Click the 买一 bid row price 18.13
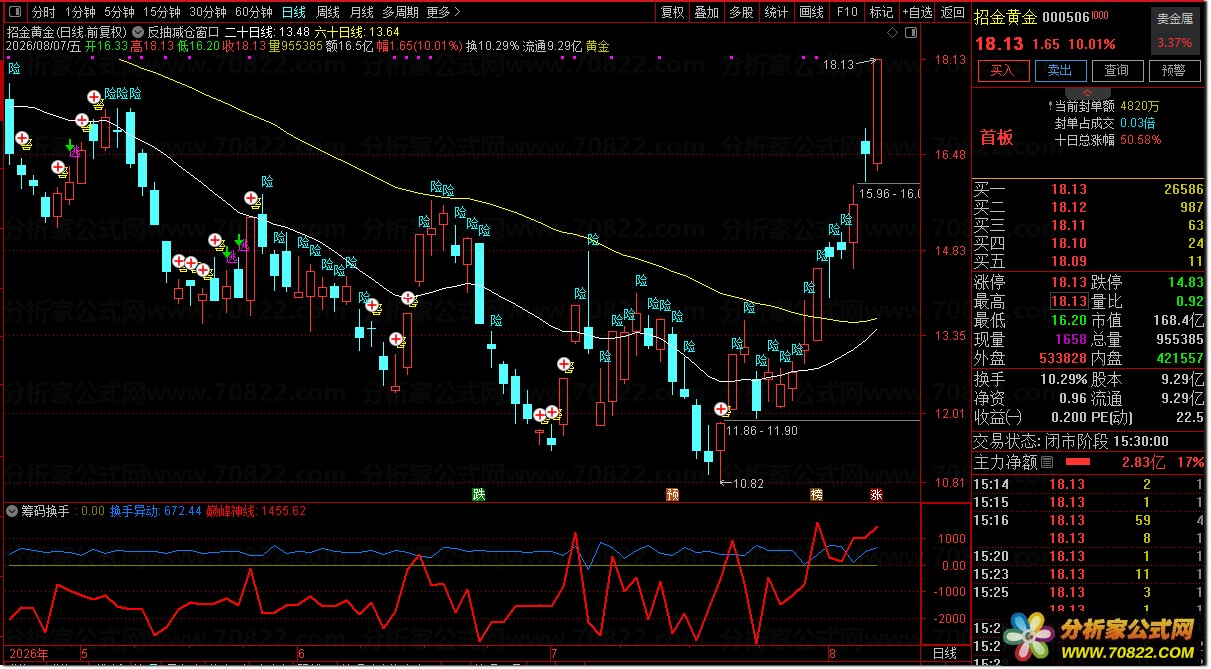 pyautogui.click(x=1067, y=189)
